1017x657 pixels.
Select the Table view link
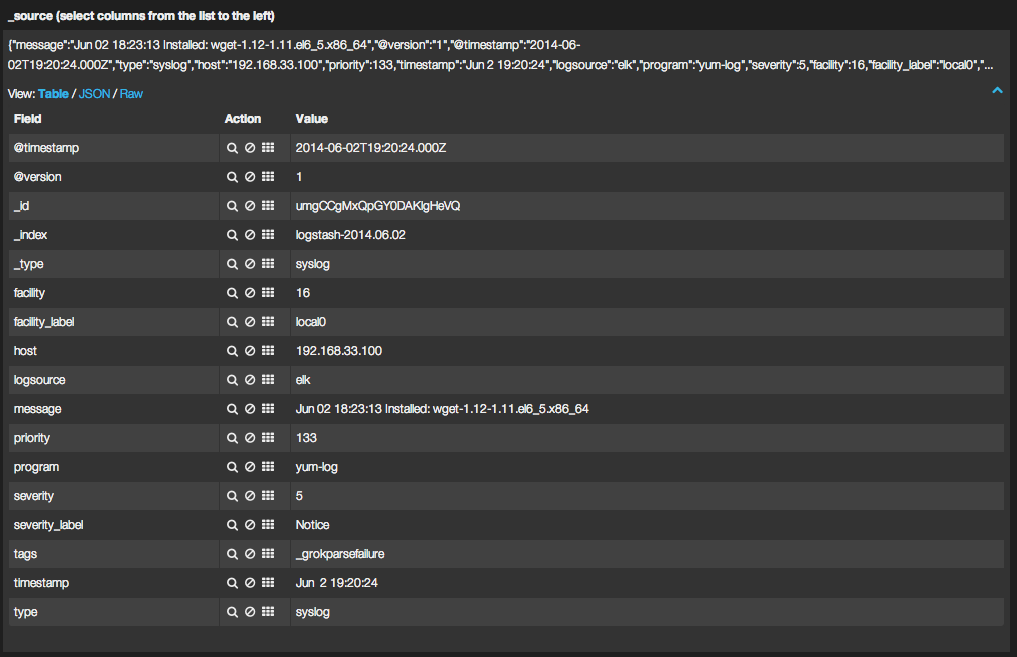coord(53,93)
